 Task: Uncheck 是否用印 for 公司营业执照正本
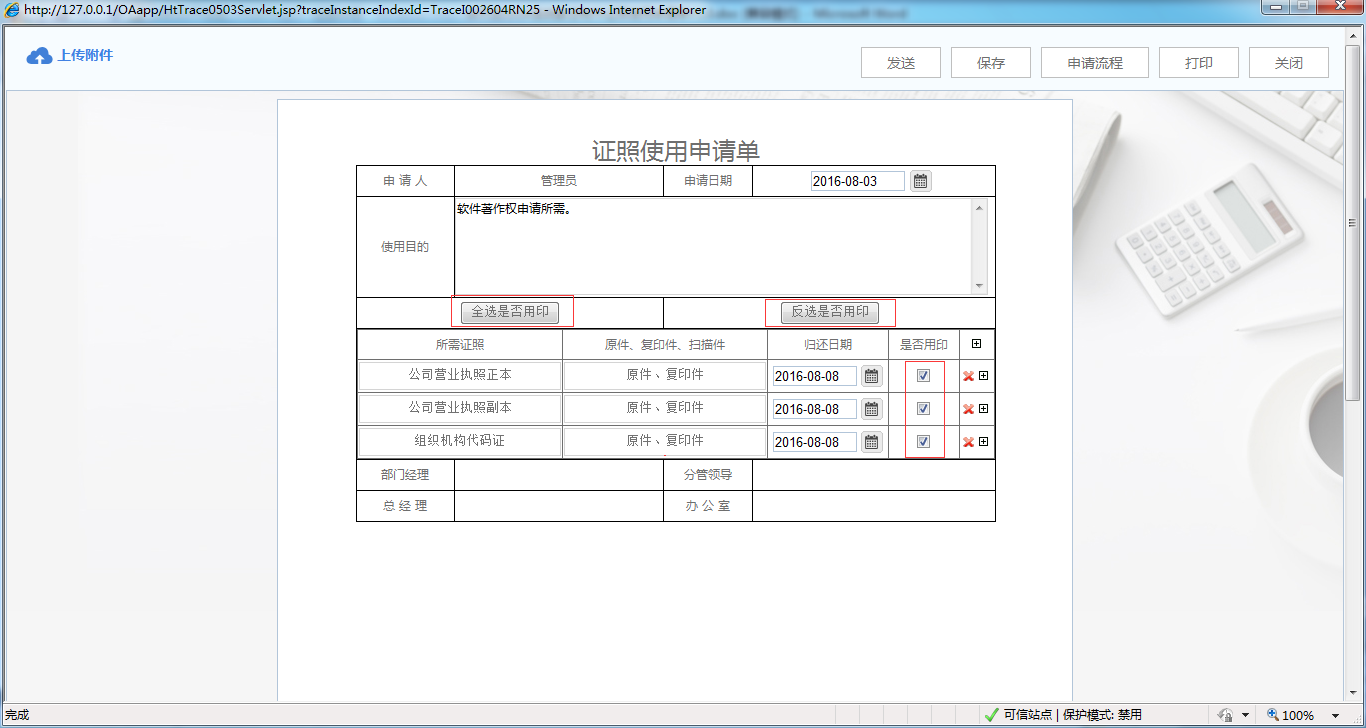tap(923, 375)
